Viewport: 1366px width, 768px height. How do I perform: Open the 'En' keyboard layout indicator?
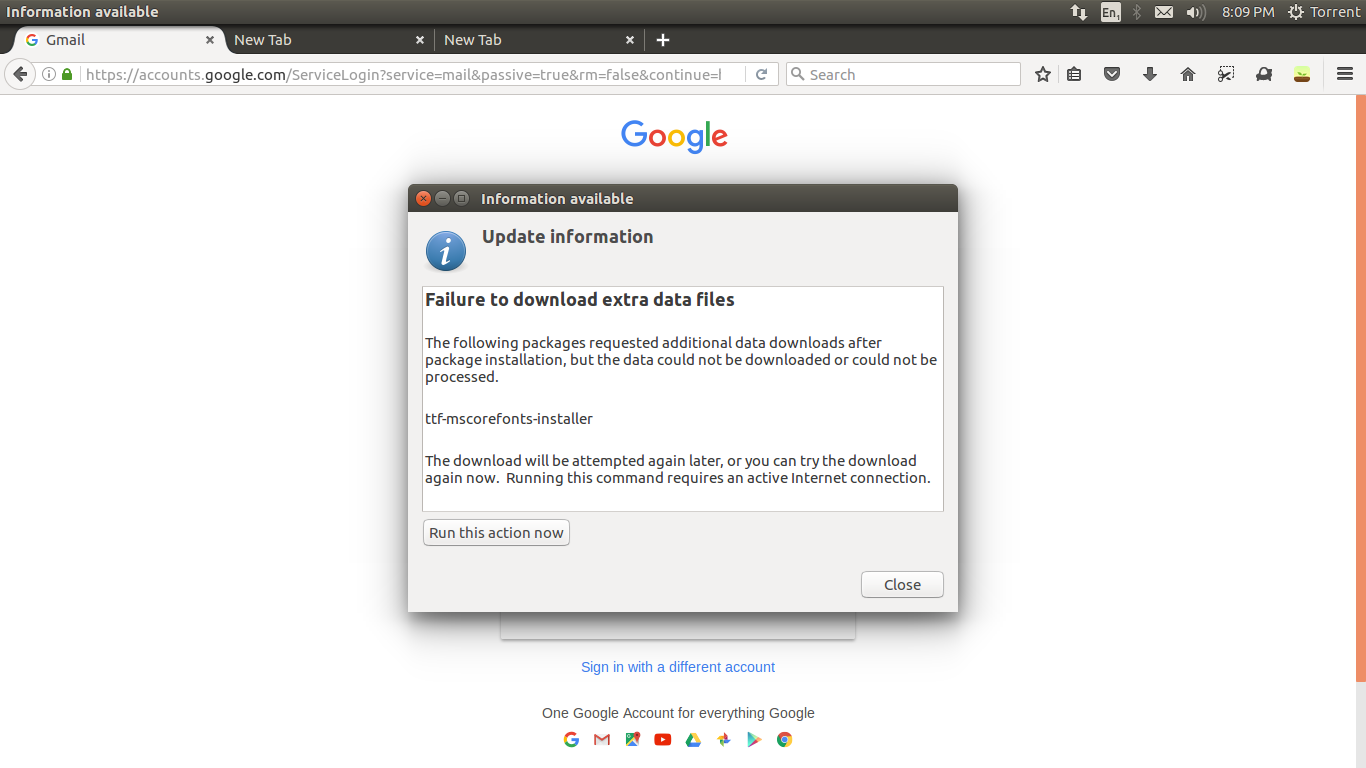pos(1110,12)
